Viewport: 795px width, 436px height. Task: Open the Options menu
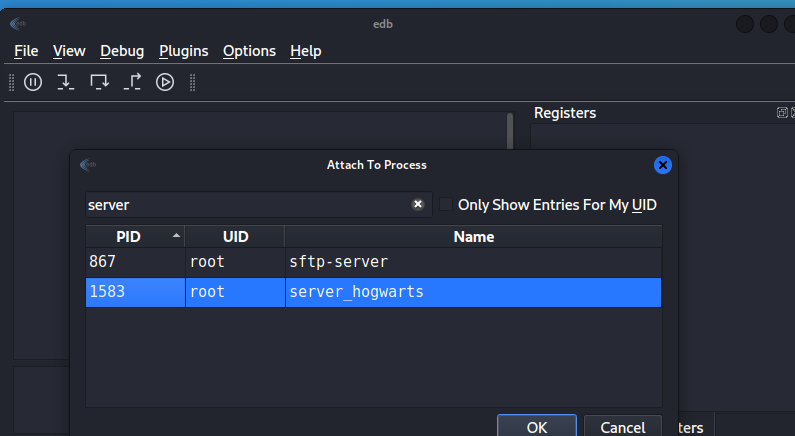point(249,51)
